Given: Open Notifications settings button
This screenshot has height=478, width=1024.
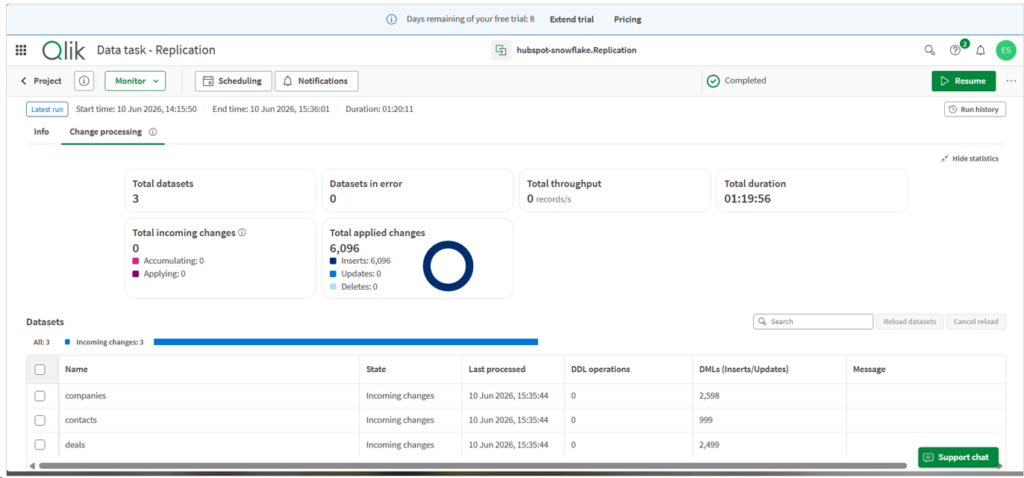Looking at the screenshot, I should pos(316,81).
